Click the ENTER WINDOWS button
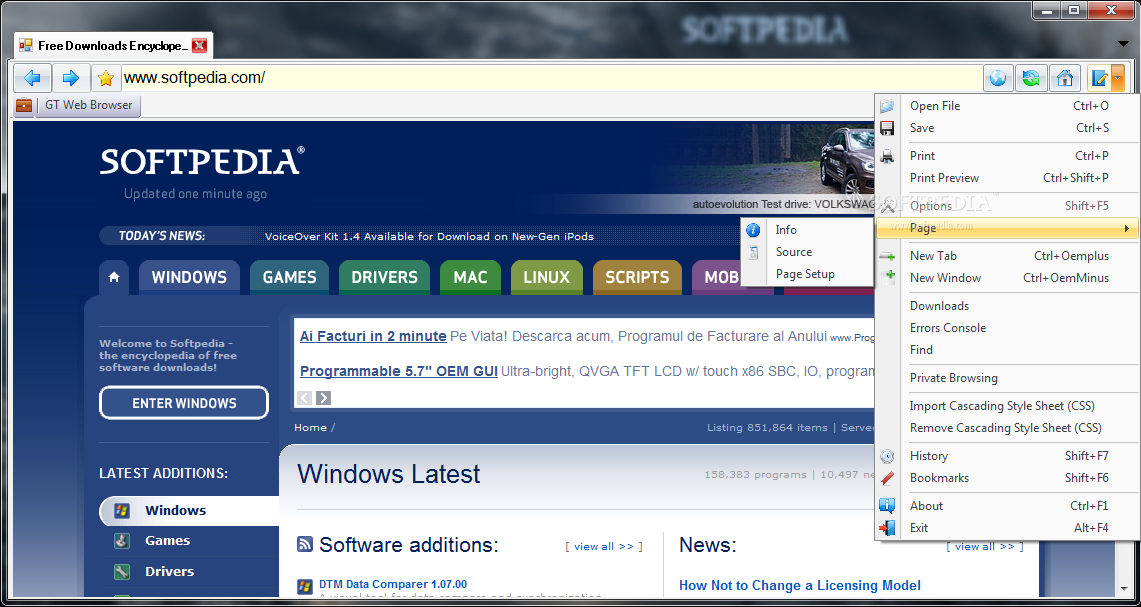1141x607 pixels. tap(184, 403)
